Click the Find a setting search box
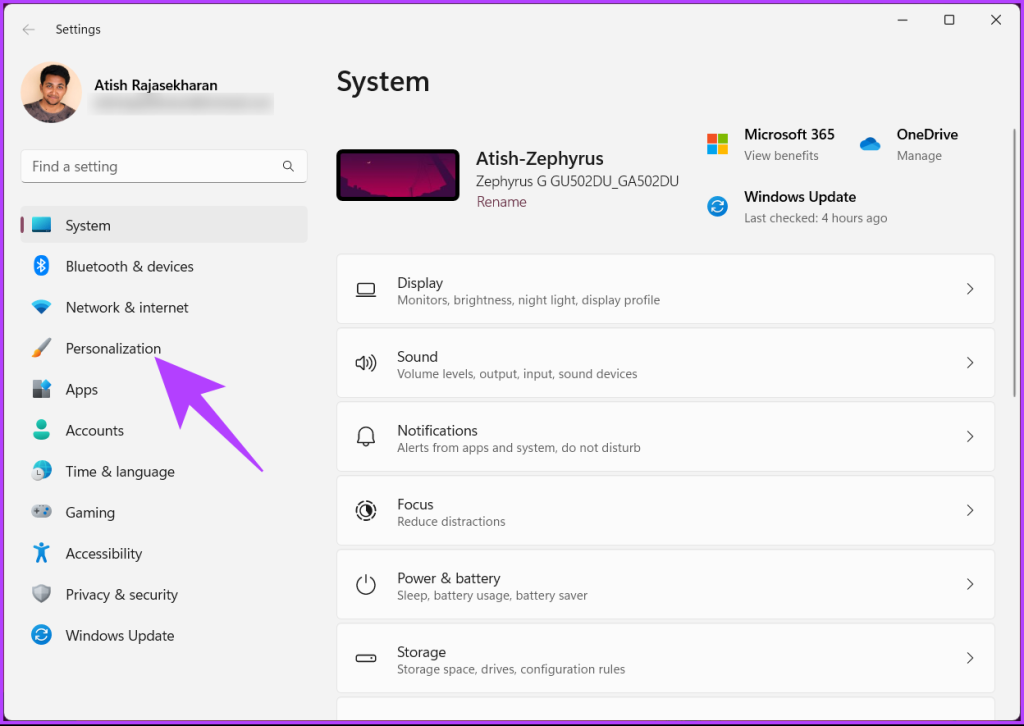1024x726 pixels. tap(163, 166)
